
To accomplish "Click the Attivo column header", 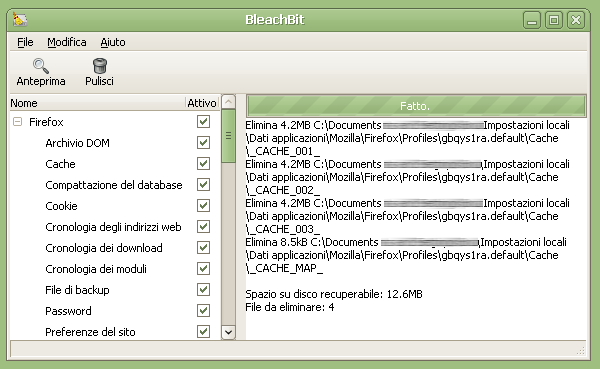I will tap(202, 103).
